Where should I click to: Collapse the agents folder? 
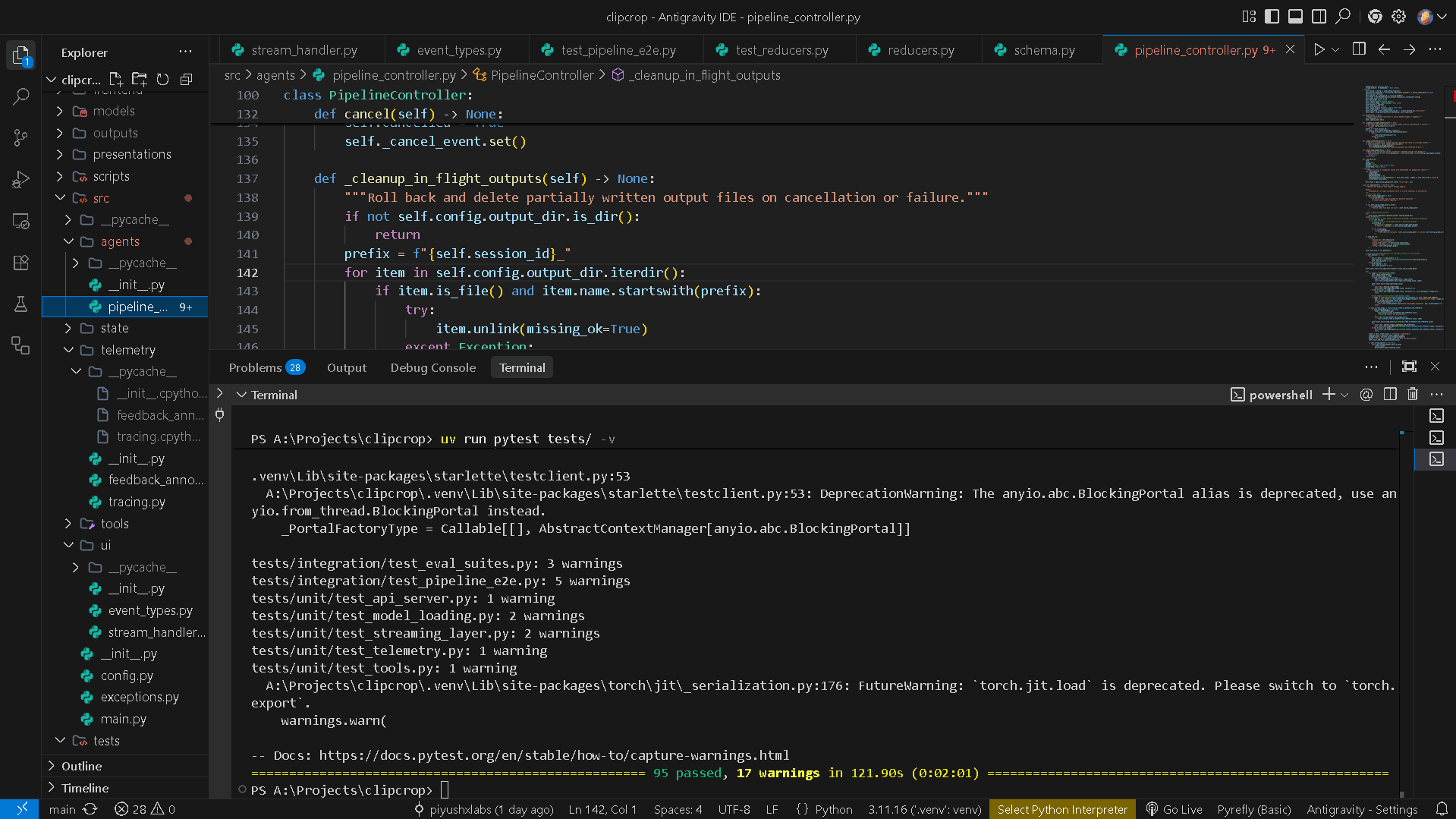click(x=125, y=241)
